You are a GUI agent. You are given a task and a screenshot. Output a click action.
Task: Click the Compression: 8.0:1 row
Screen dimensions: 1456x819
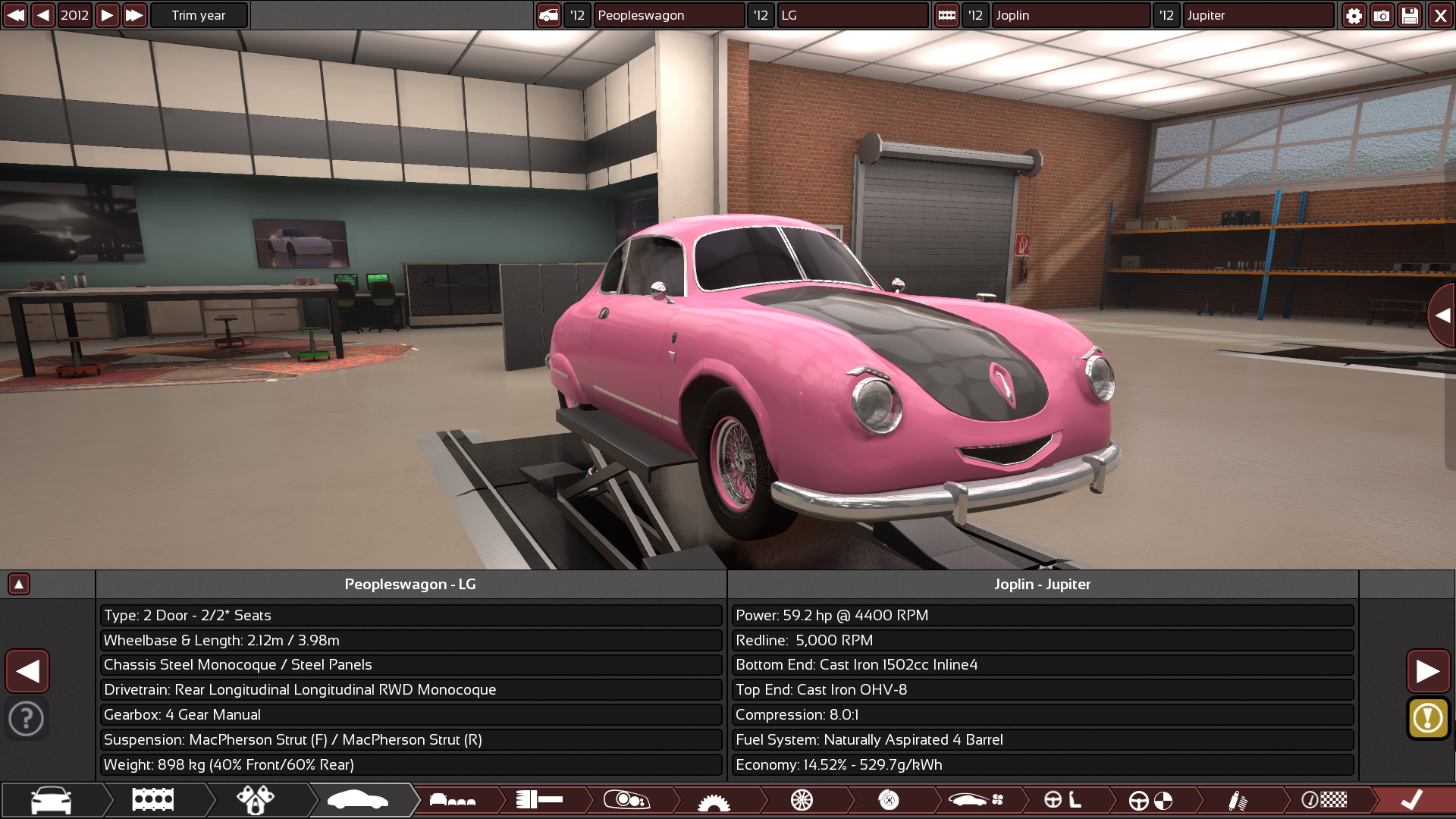[1043, 715]
